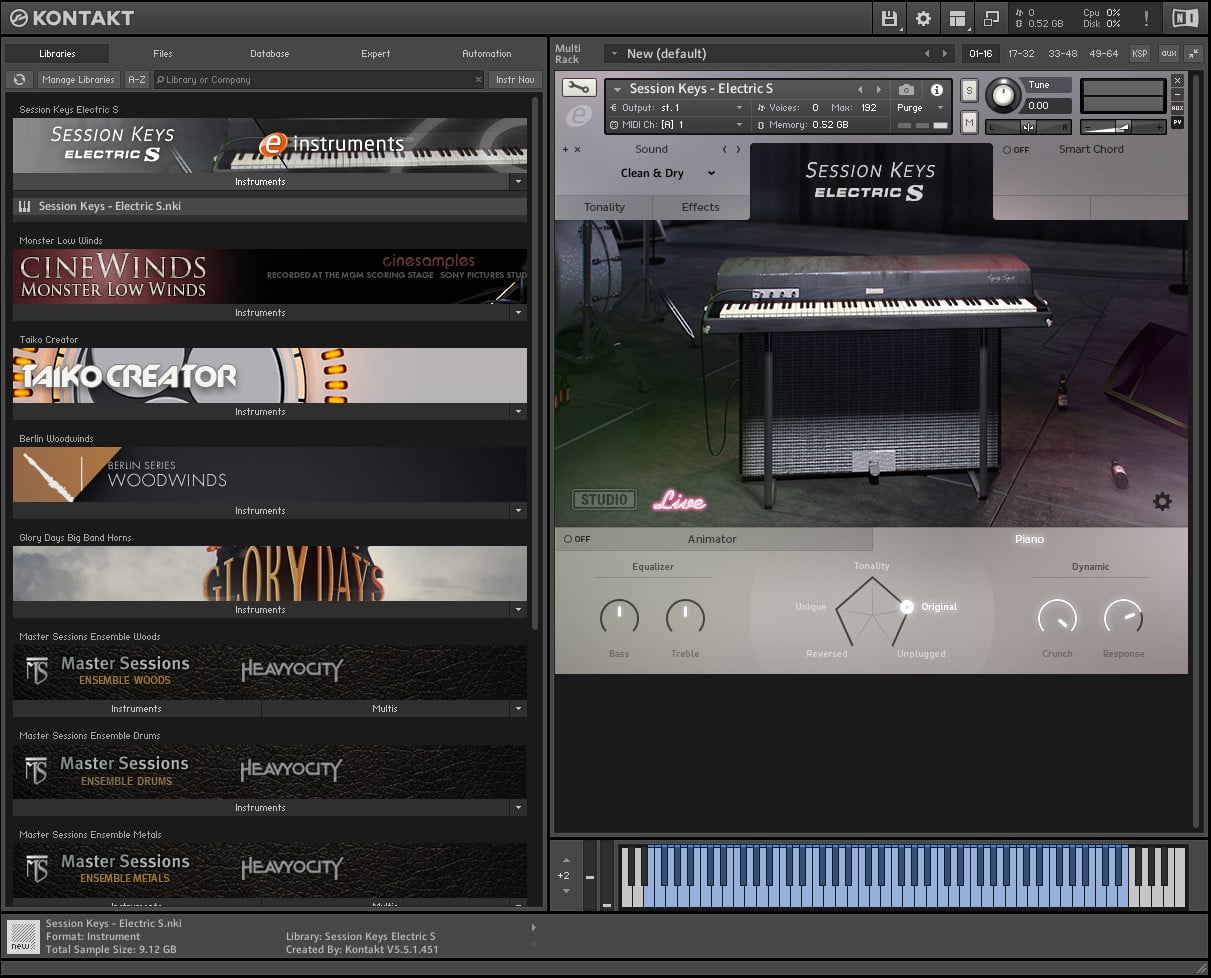Open Taiko Creator instruments dropdown arrow

point(517,412)
